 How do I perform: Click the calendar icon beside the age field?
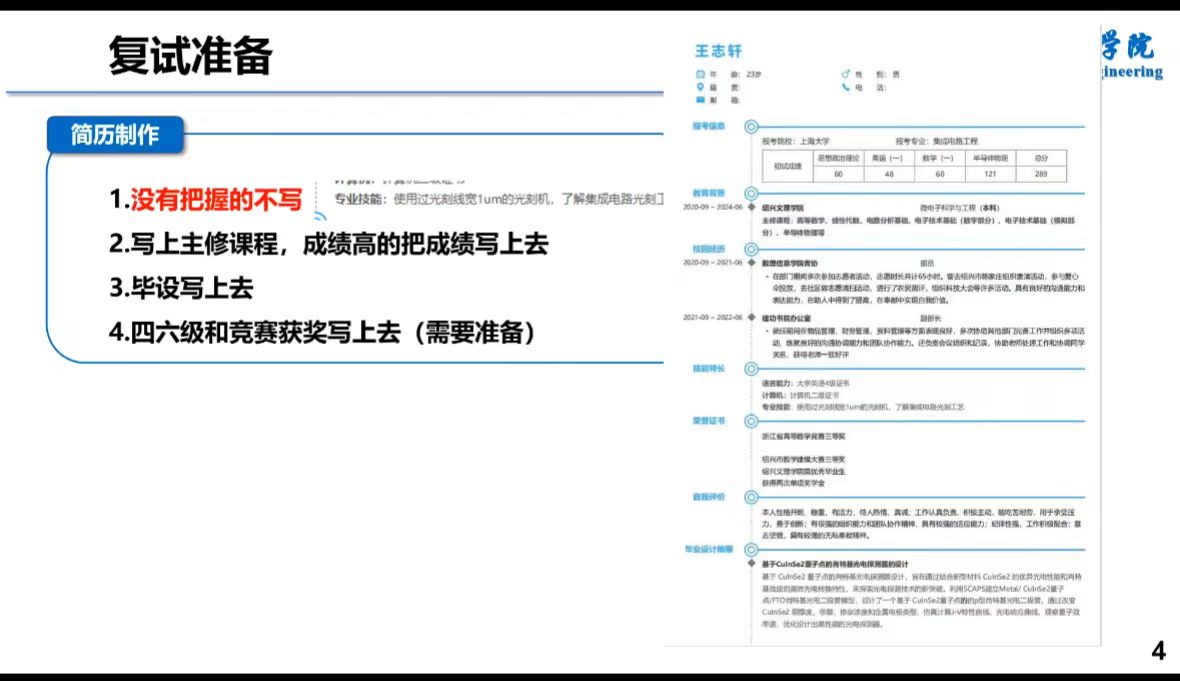pos(700,74)
